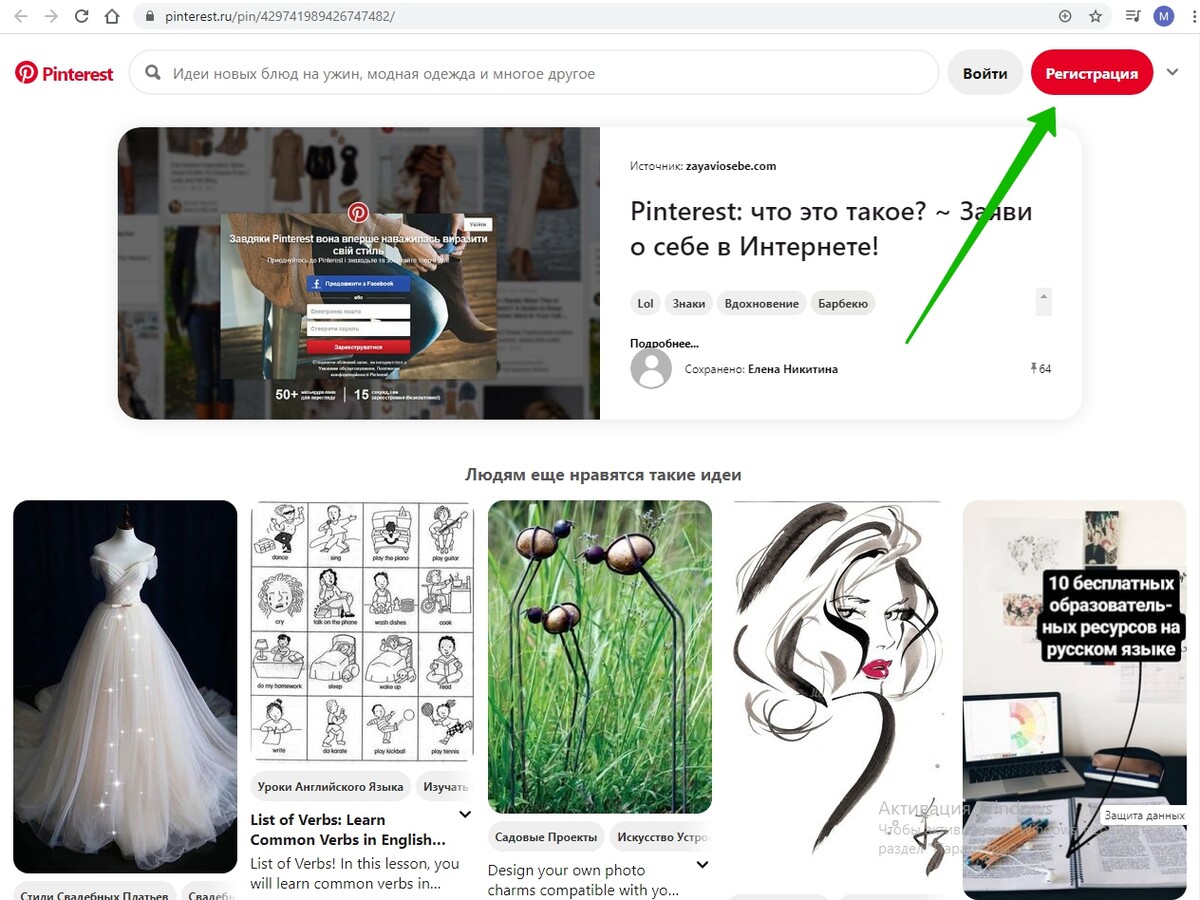Click the scroll-up arrow beside the tags
This screenshot has height=900, width=1200.
tap(1043, 297)
